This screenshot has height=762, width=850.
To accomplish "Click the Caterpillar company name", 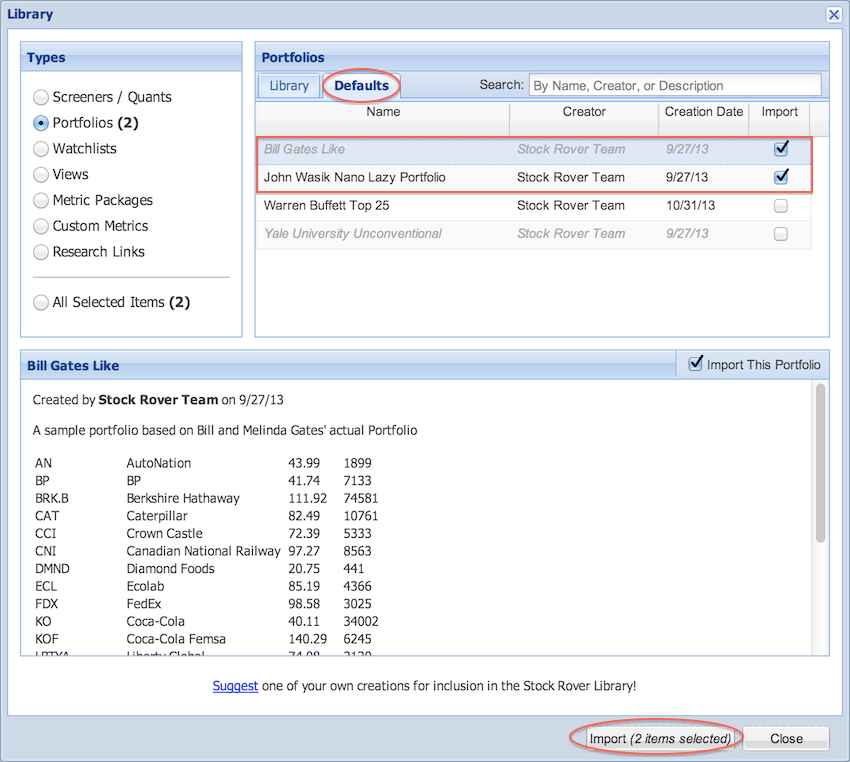I will click(x=157, y=516).
